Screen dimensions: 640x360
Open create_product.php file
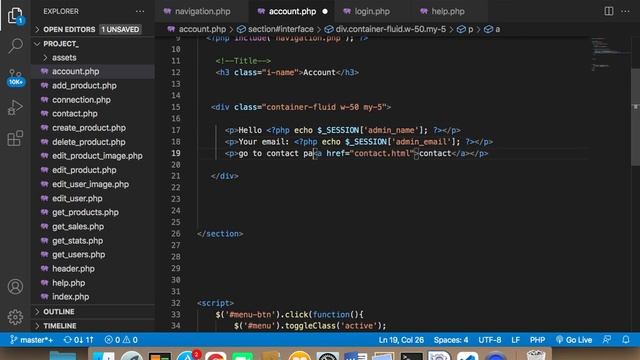[93, 128]
